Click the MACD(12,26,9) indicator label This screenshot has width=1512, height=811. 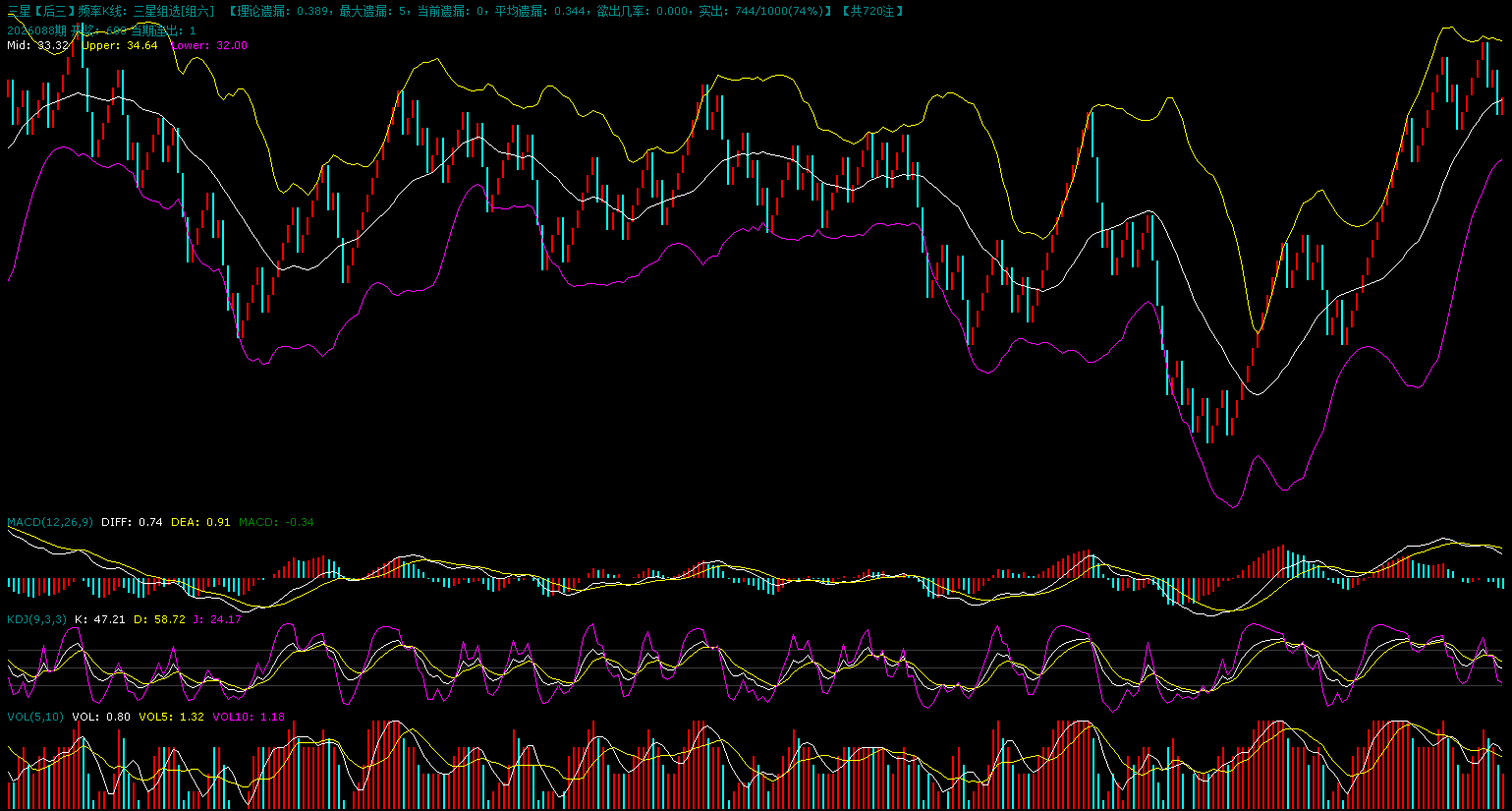point(50,522)
